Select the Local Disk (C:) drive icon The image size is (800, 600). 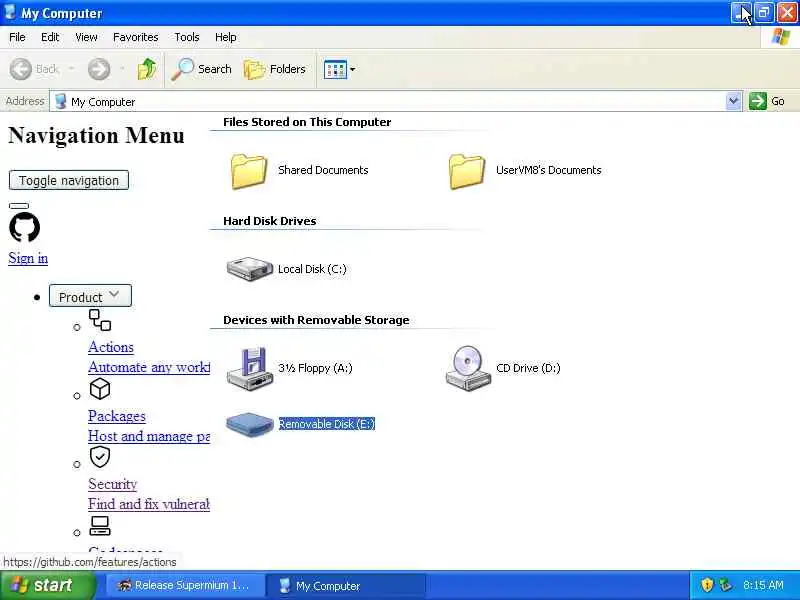pos(249,269)
